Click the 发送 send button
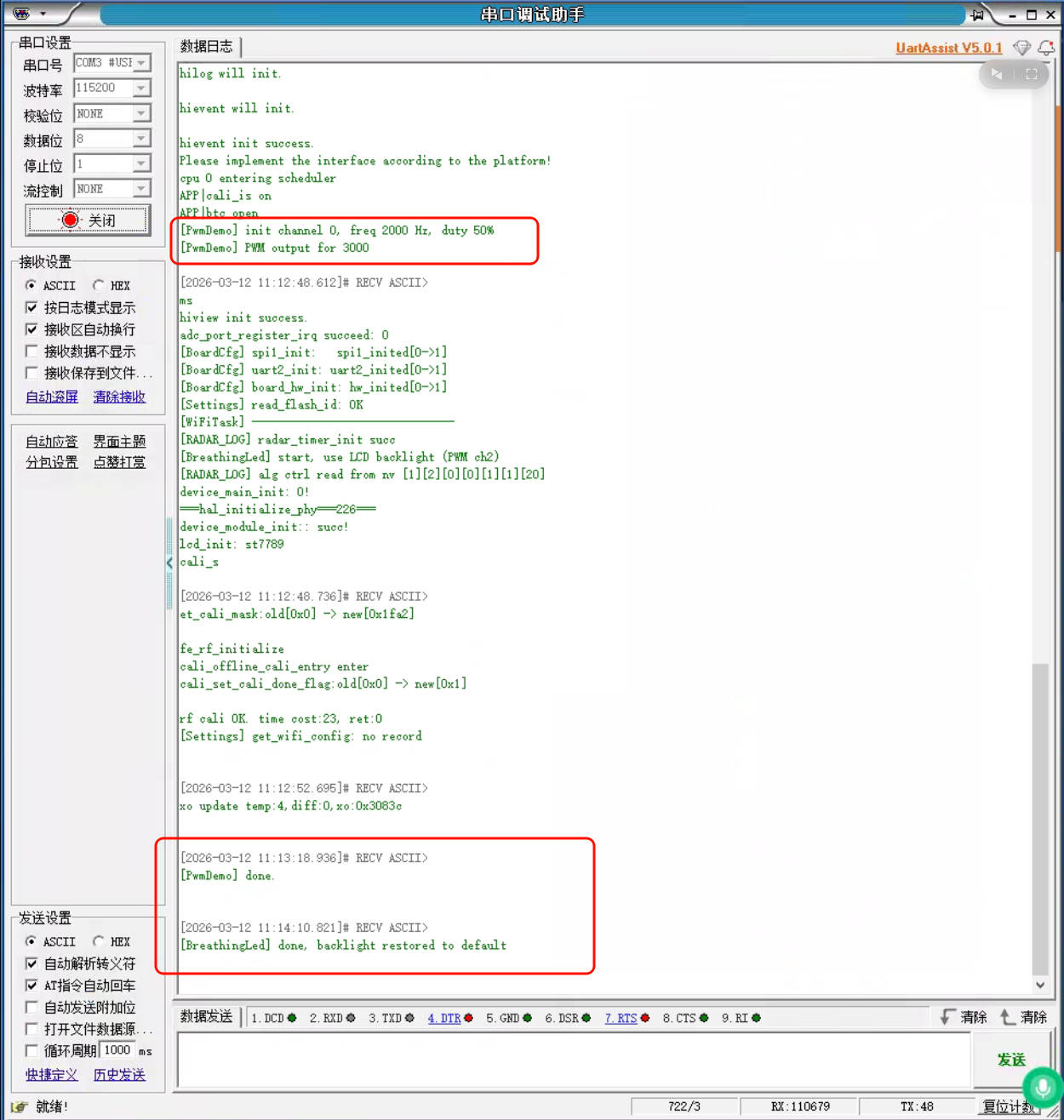Image resolution: width=1064 pixels, height=1120 pixels. pos(1011,1060)
